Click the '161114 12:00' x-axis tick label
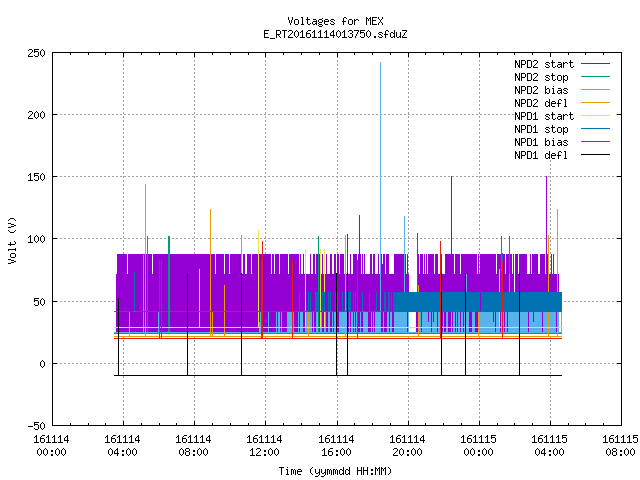Viewport: 640px width, 480px height. point(264,446)
